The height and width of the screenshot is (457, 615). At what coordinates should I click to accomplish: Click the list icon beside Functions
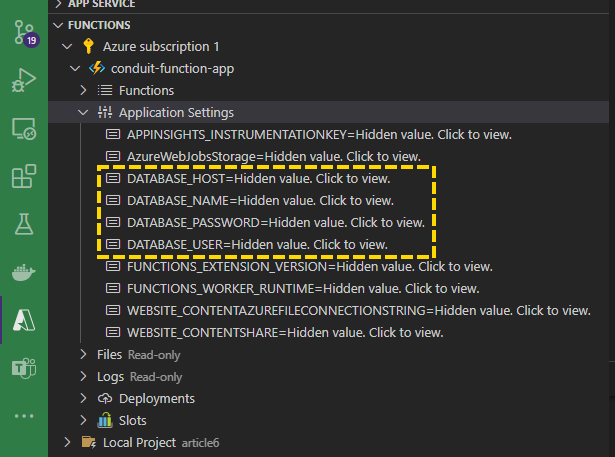coord(105,91)
